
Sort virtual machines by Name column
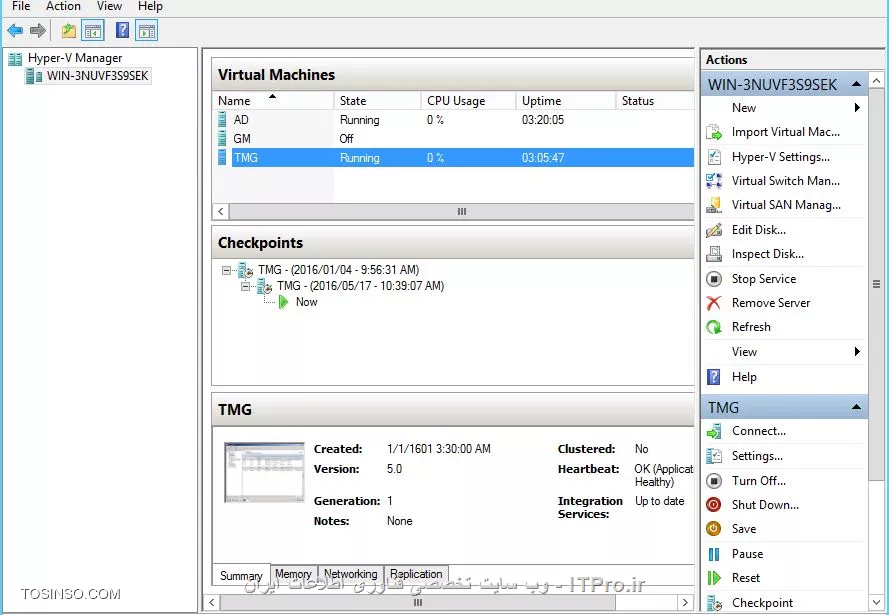pos(273,100)
